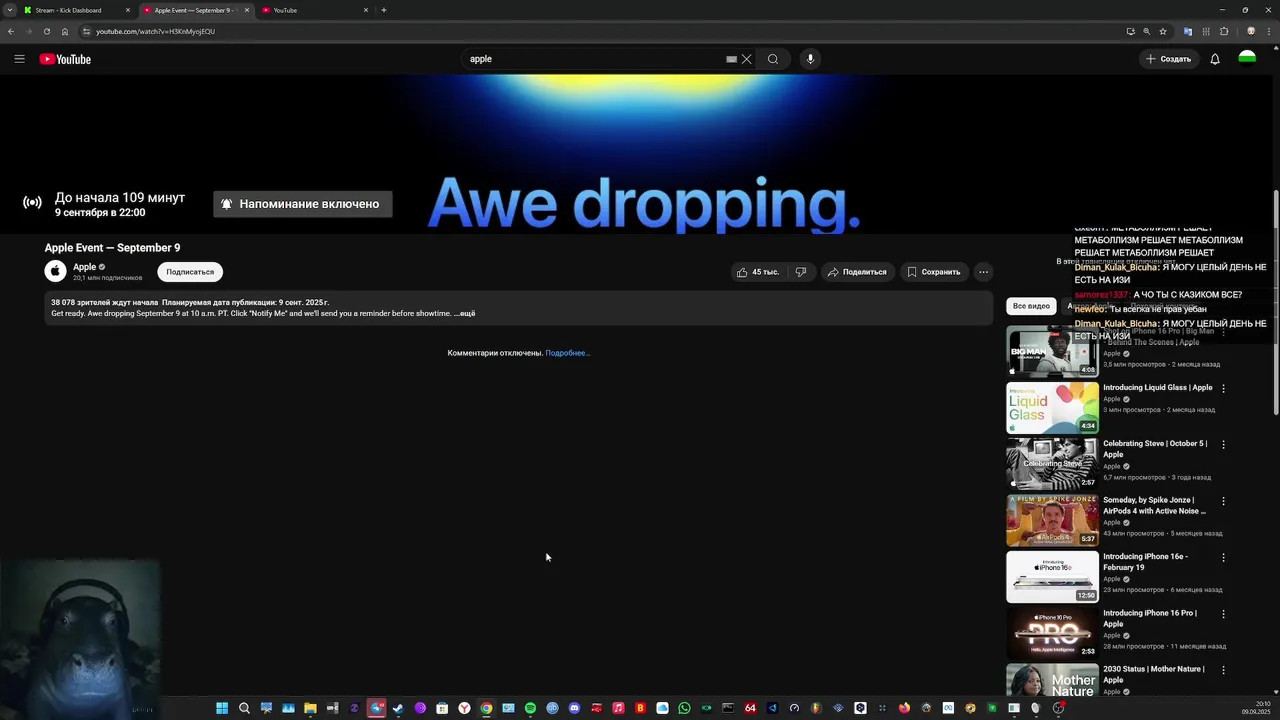Open options for Someday by Spike Jonze video
Image resolution: width=1280 pixels, height=720 pixels.
tap(1223, 501)
